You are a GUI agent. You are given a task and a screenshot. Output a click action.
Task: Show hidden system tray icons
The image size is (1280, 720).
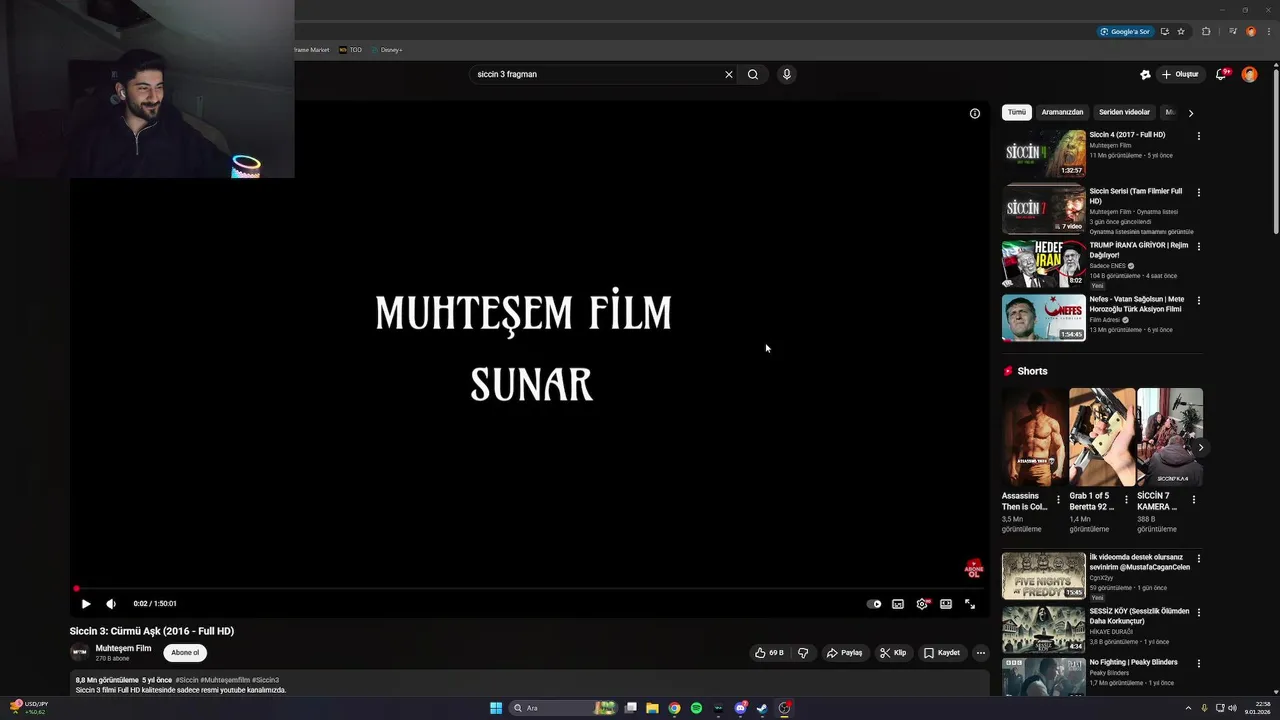click(1188, 708)
